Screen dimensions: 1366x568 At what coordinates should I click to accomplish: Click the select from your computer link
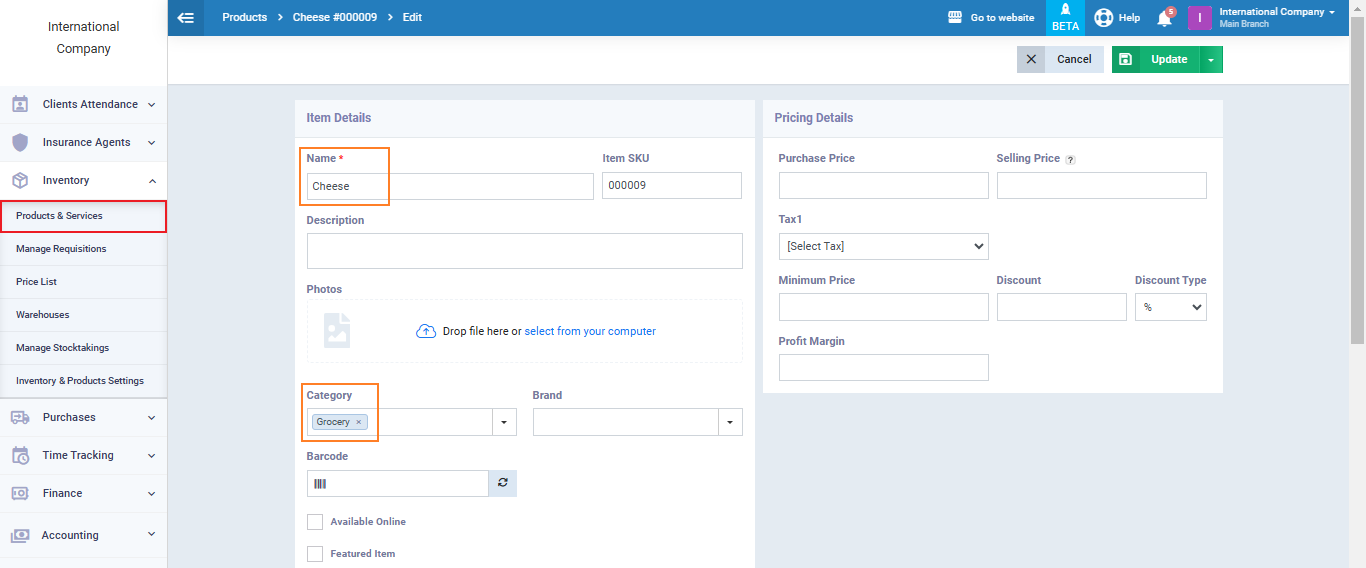(590, 331)
